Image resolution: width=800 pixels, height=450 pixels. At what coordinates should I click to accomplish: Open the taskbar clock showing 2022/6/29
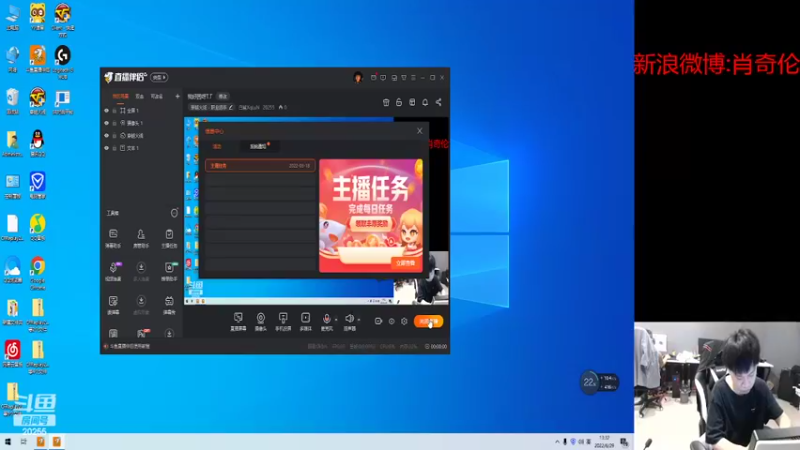point(605,442)
